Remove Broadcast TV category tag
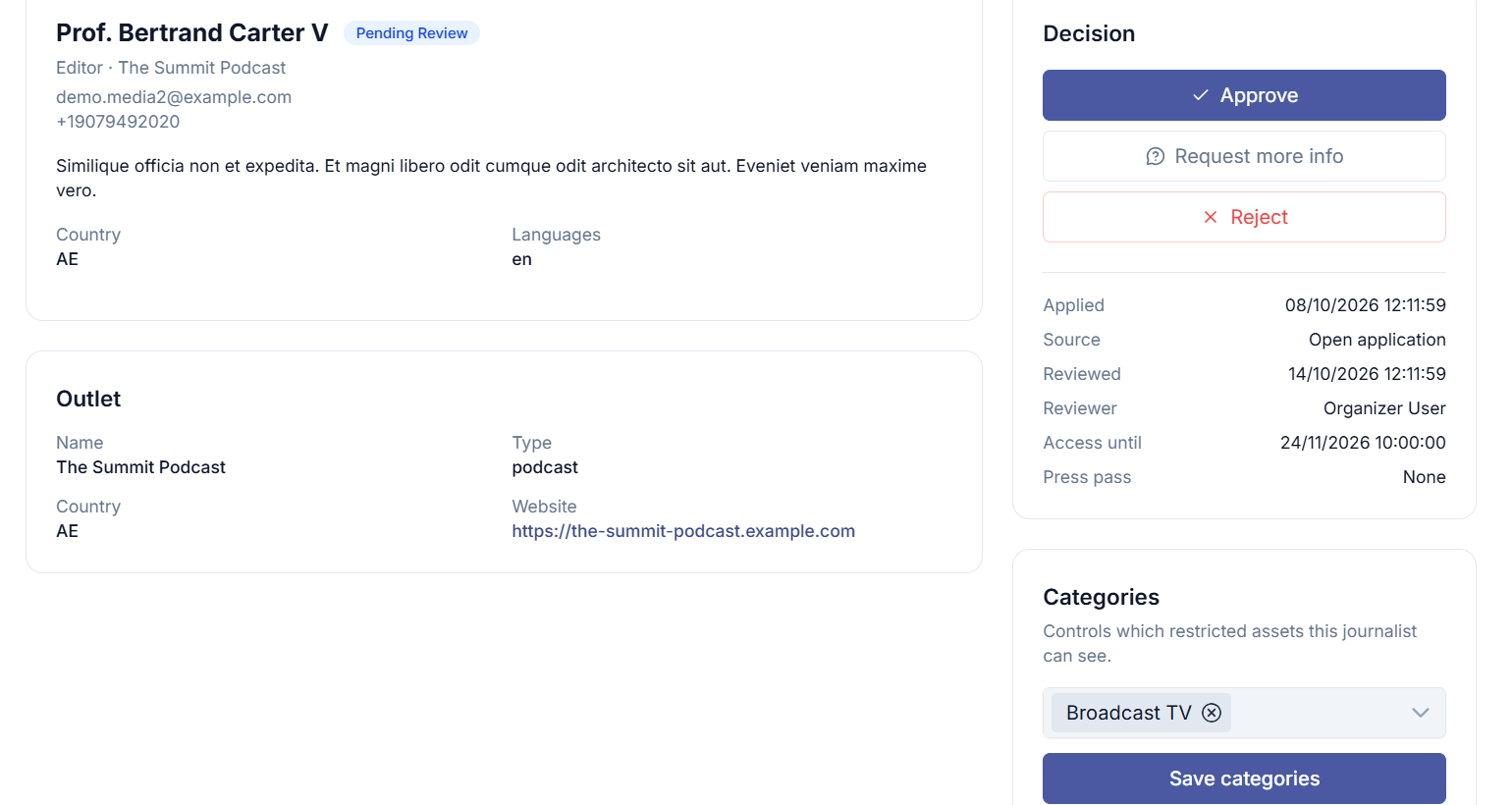The image size is (1512, 805). pos(1212,713)
